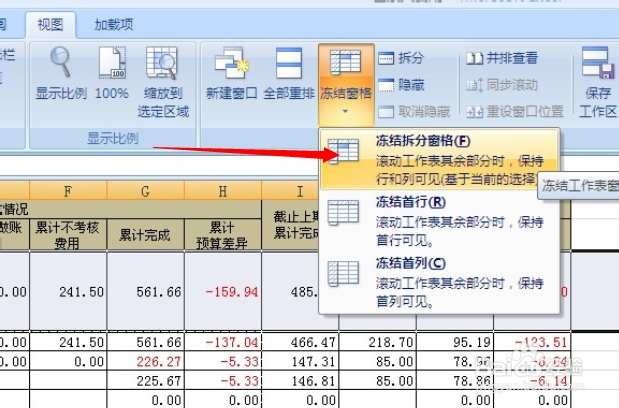This screenshot has height=408, width=619.
Task: Click the 累计完成 header cell in column G
Action: pos(145,235)
